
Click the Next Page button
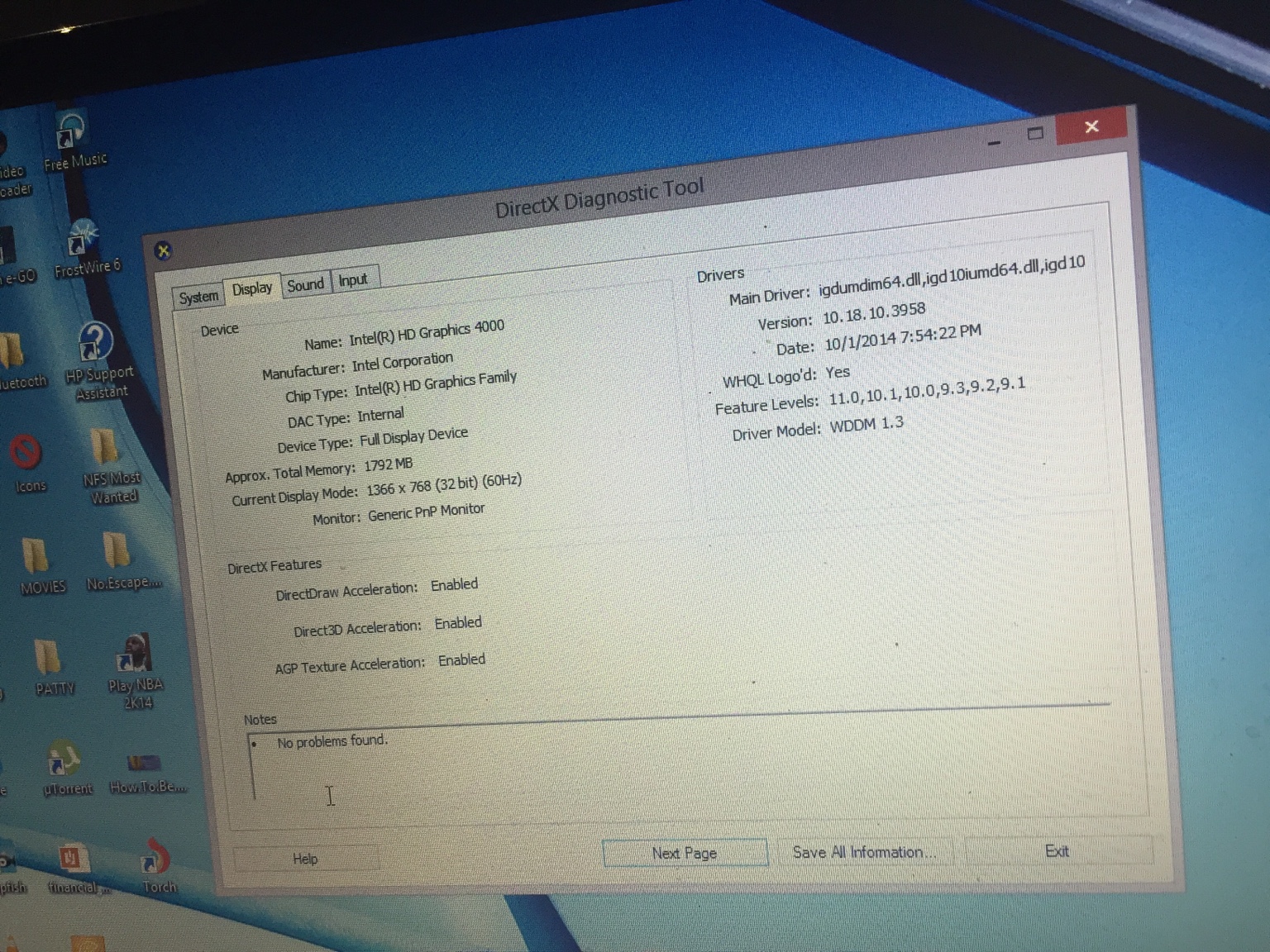click(x=685, y=853)
